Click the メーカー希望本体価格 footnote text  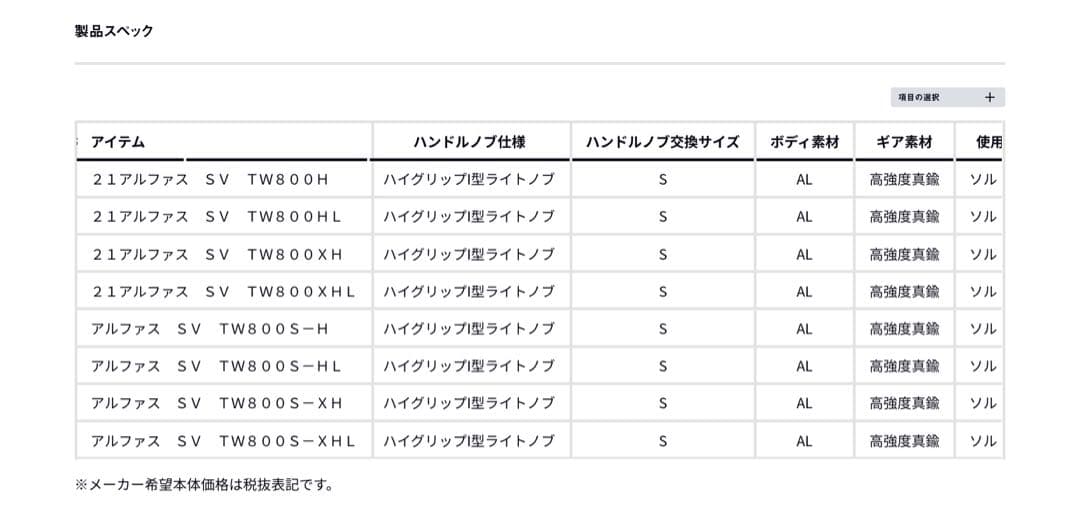click(203, 485)
